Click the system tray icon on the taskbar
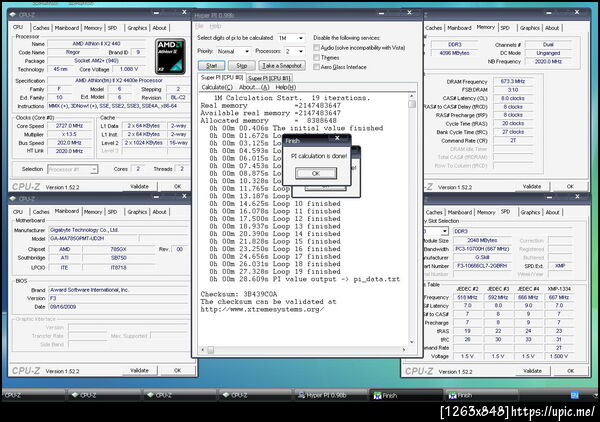 tap(574, 395)
